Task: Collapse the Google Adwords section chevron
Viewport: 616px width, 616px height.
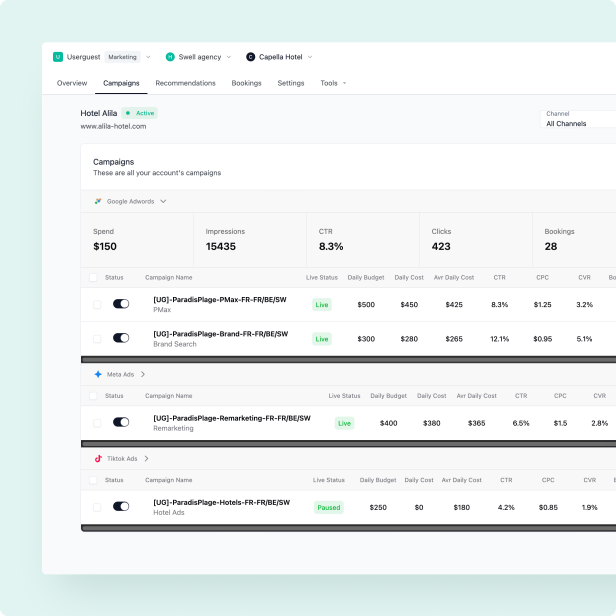Action: (x=163, y=201)
